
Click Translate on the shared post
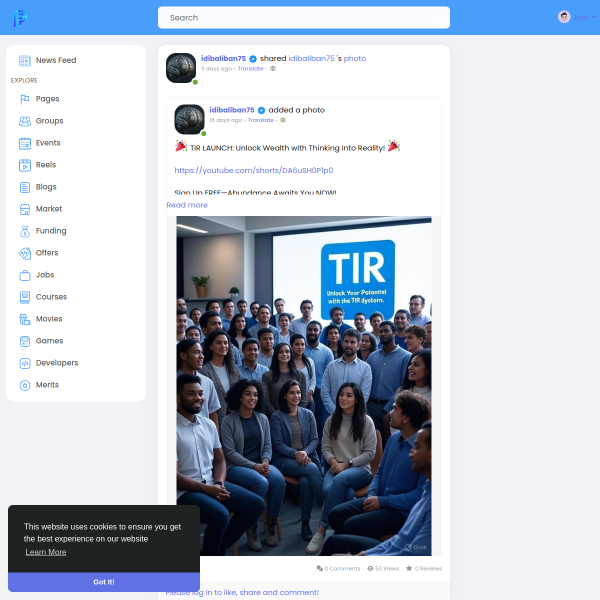(250, 69)
